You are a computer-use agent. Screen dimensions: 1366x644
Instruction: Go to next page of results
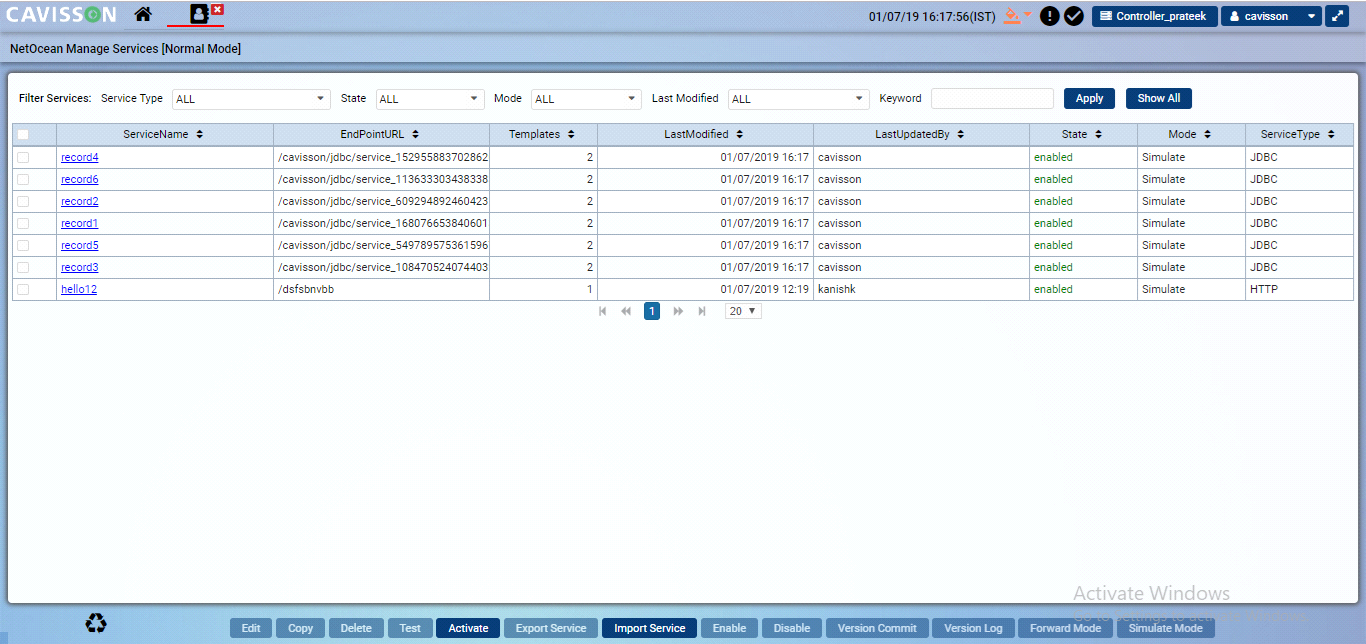click(678, 312)
